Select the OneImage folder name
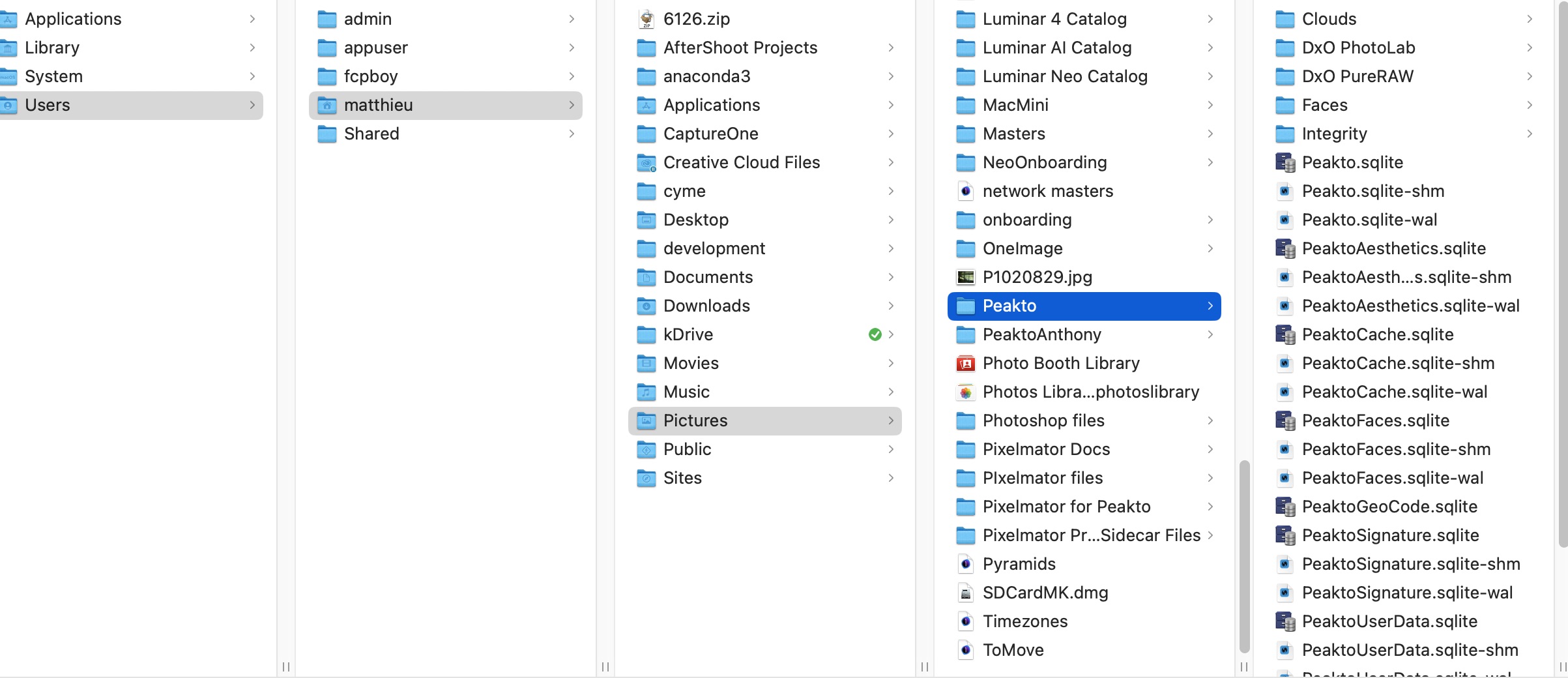Image resolution: width=1568 pixels, height=678 pixels. [x=1023, y=248]
